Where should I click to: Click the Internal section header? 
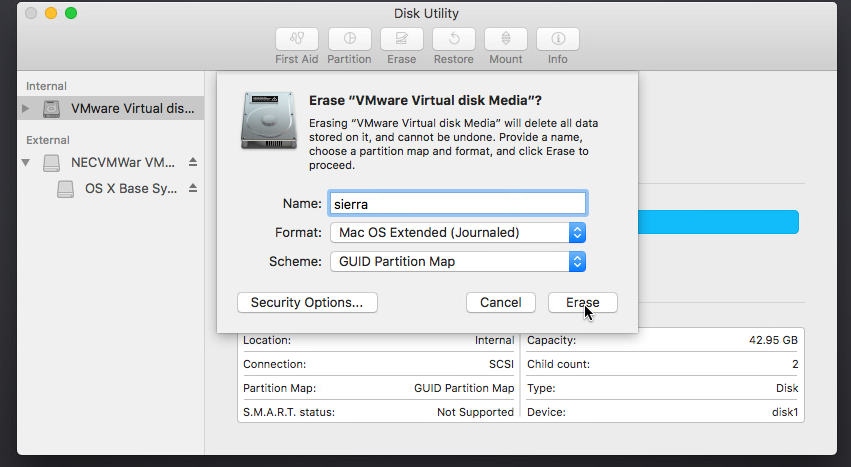click(x=46, y=86)
